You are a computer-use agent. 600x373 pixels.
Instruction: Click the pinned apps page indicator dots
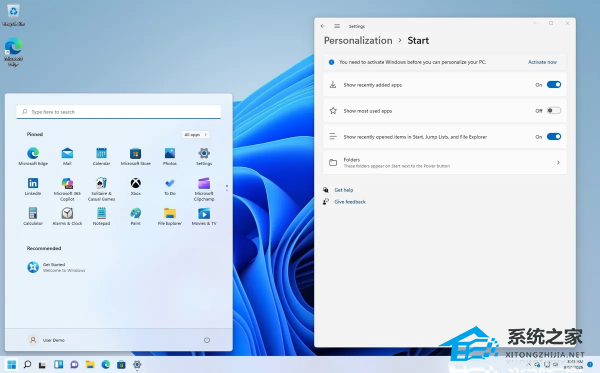pyautogui.click(x=227, y=188)
